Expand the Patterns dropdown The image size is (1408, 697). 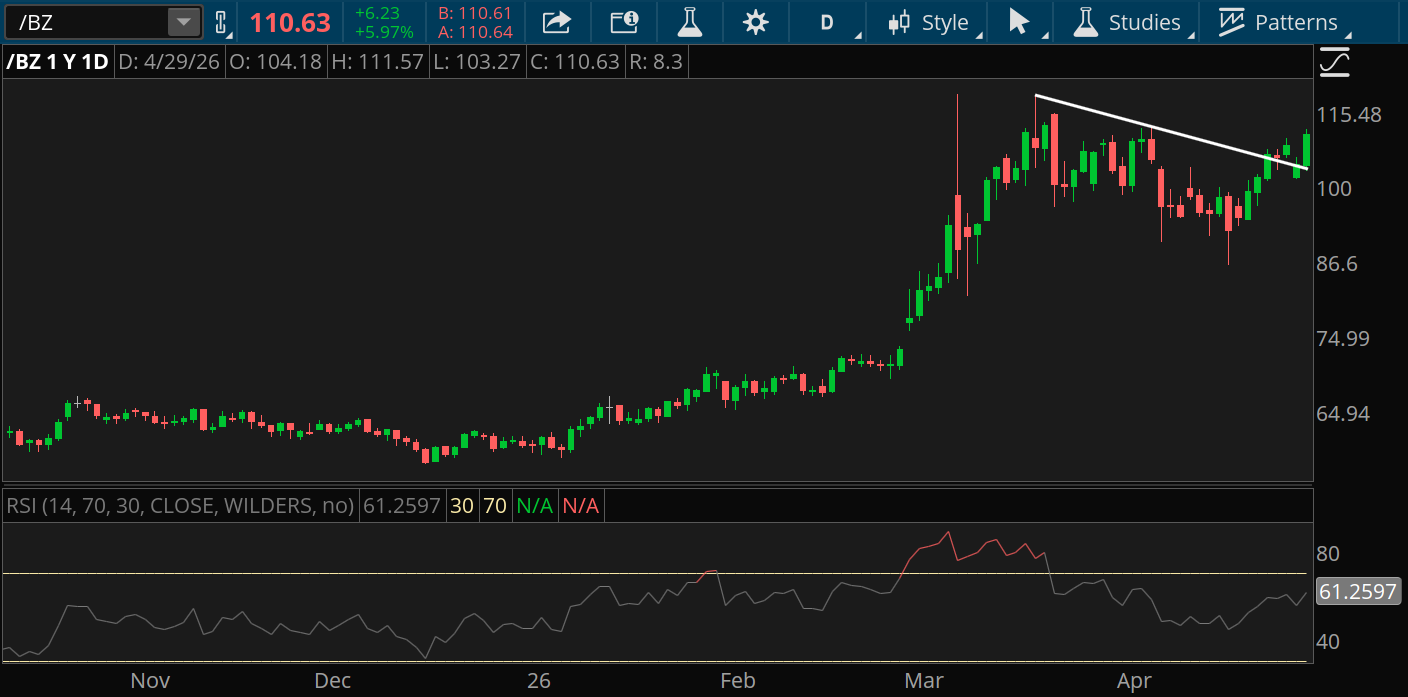click(x=1278, y=22)
